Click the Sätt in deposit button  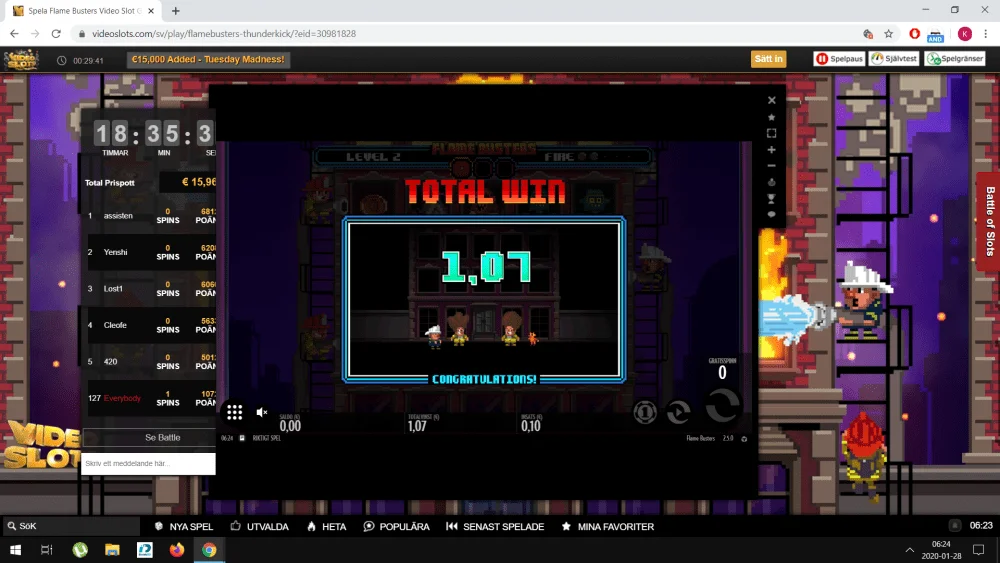click(x=768, y=59)
